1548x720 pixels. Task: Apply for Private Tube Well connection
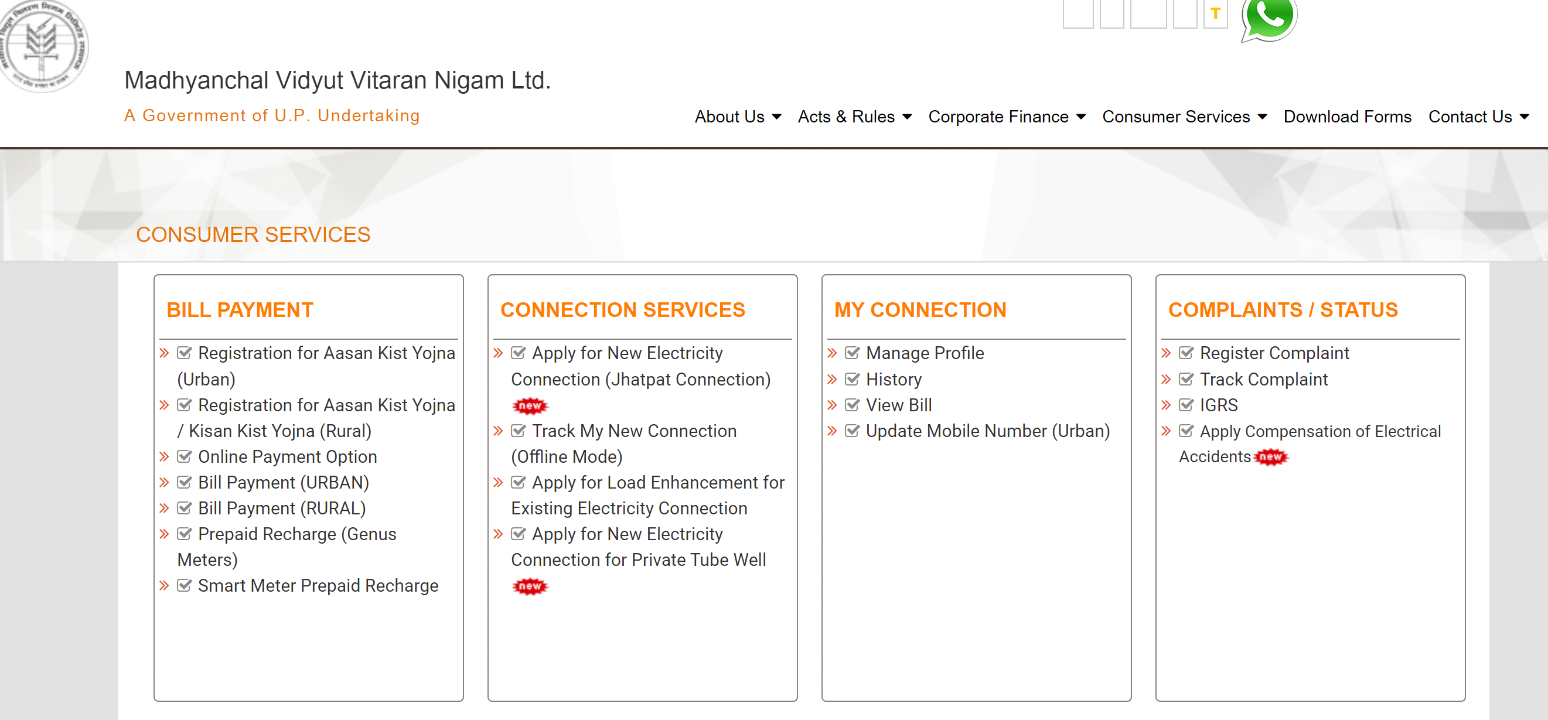pyautogui.click(x=639, y=547)
